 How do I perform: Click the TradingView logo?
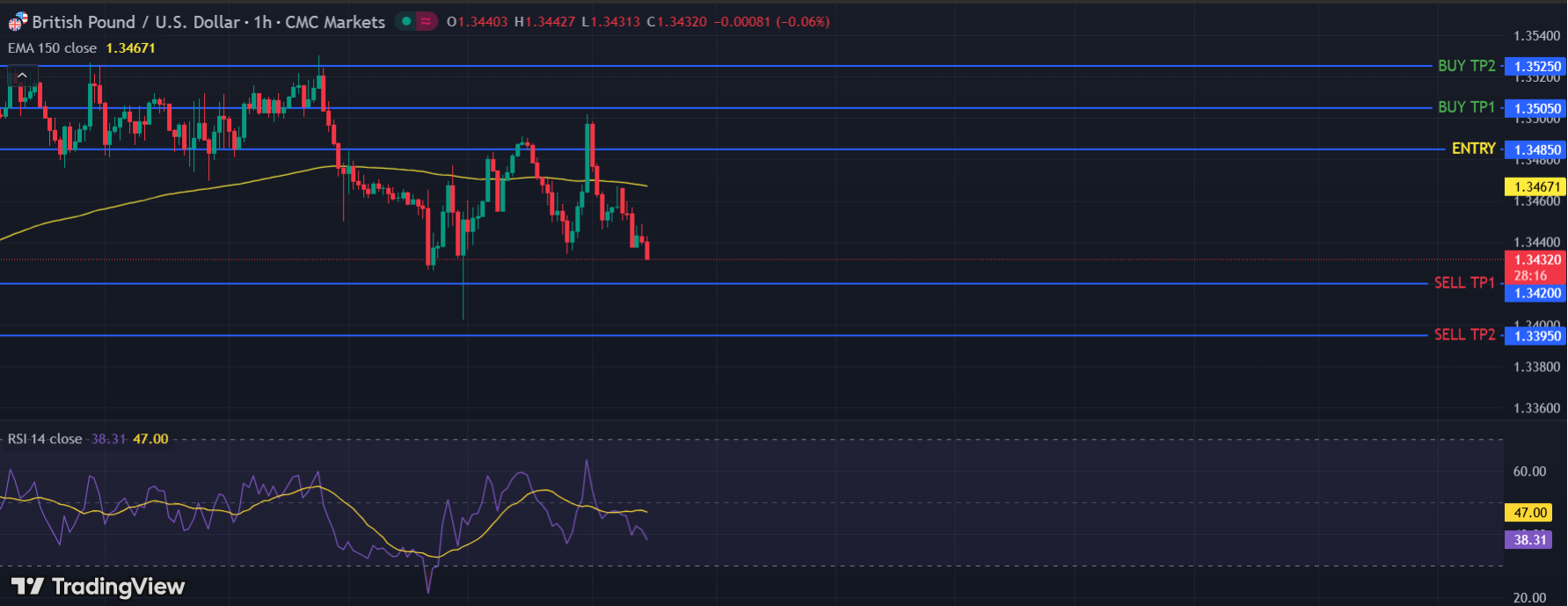(x=98, y=587)
